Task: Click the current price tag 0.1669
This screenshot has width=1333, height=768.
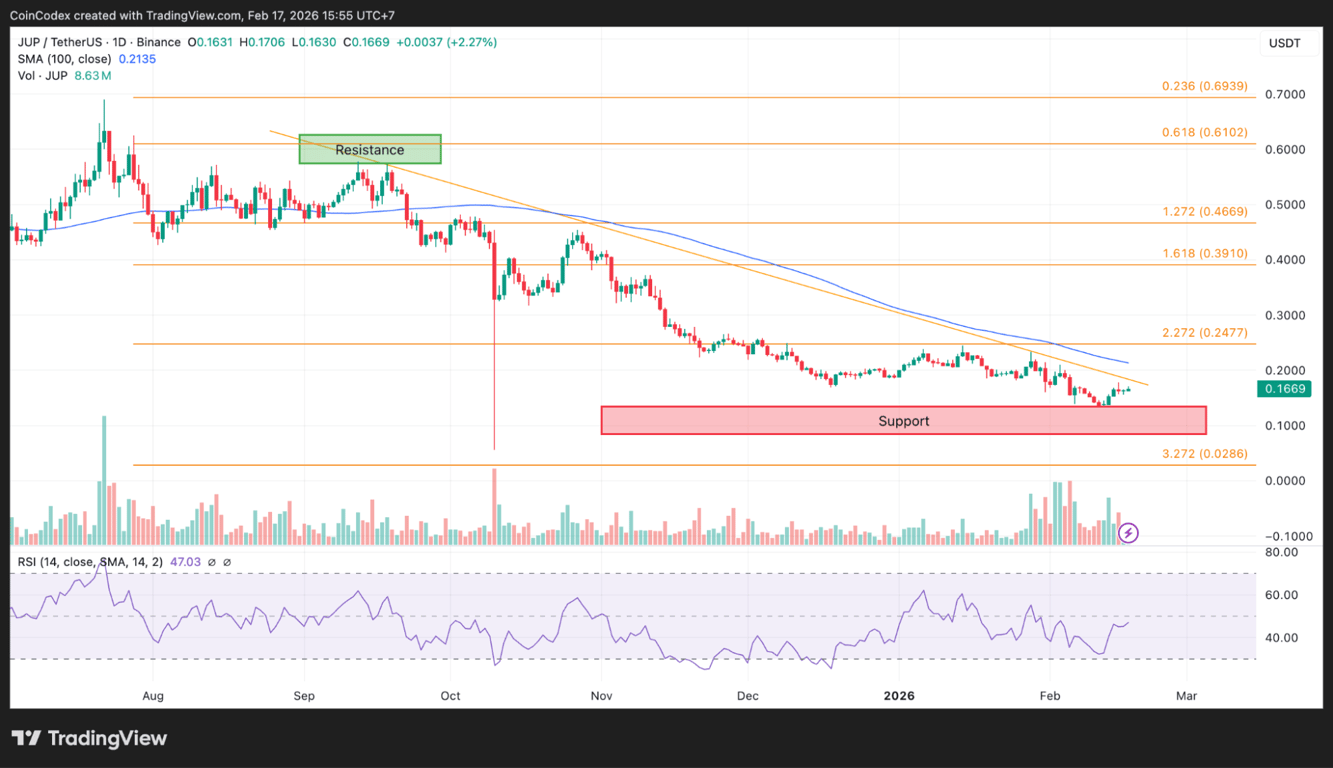Action: [1285, 388]
